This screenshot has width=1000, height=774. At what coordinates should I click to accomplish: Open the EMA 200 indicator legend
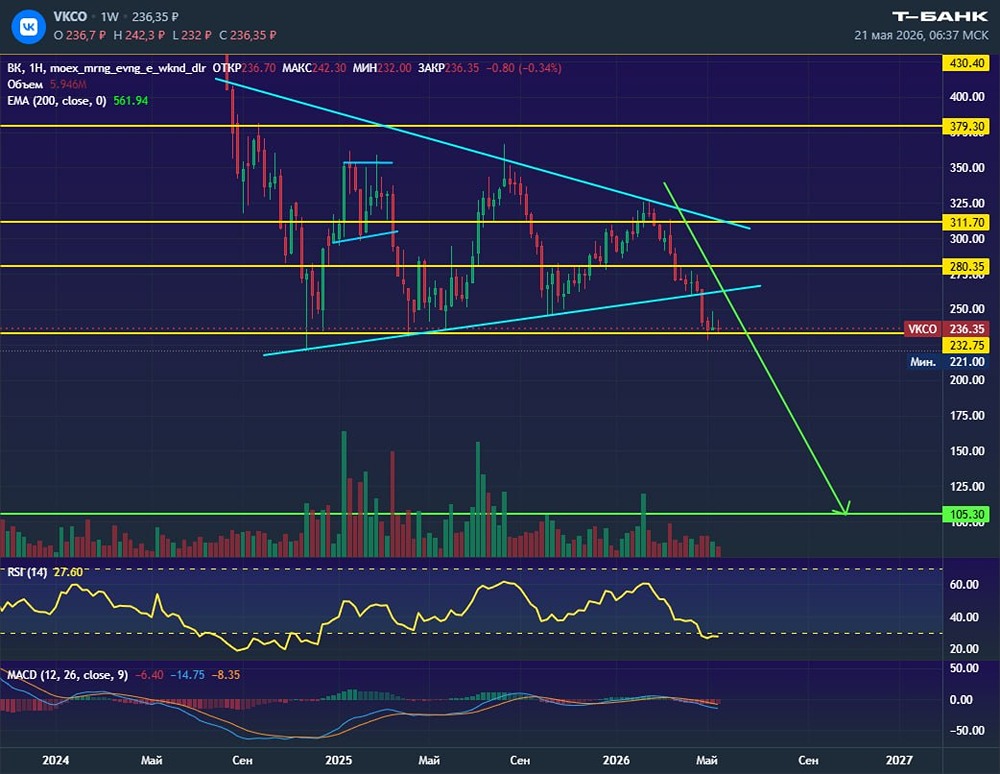[x=78, y=101]
